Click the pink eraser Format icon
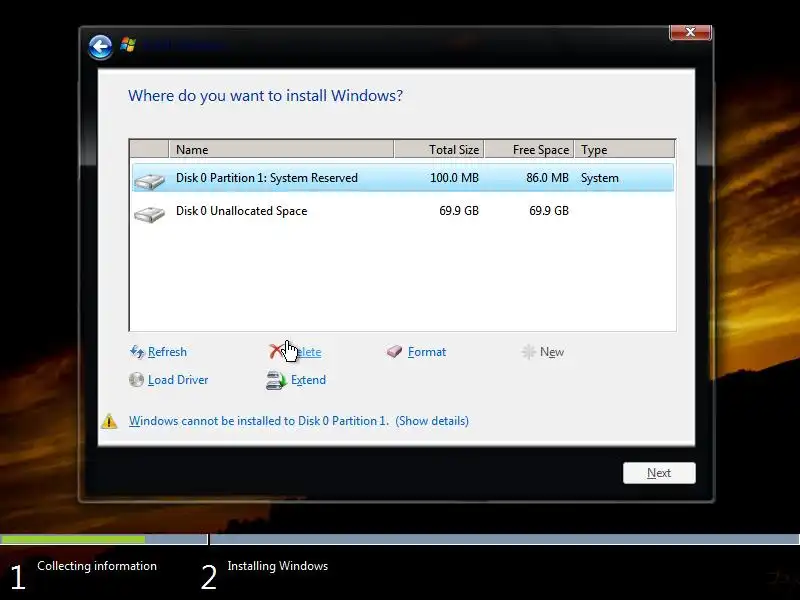Image resolution: width=800 pixels, height=600 pixels. click(394, 352)
